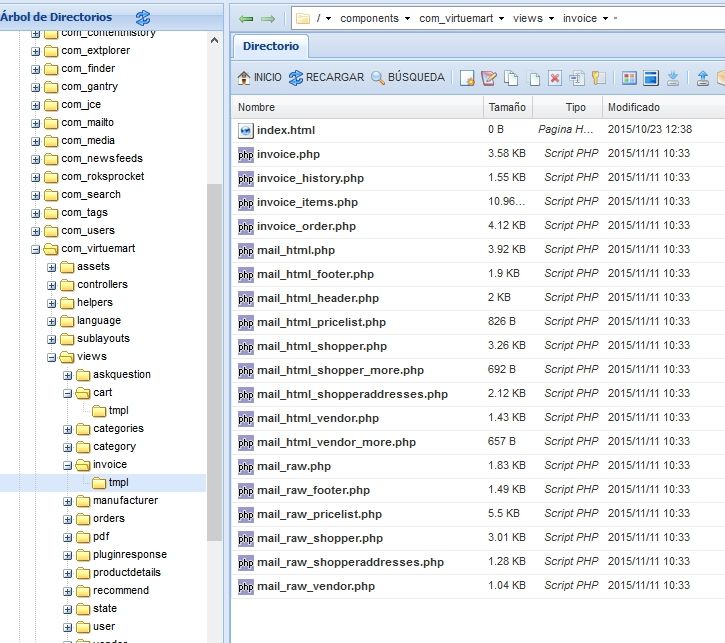The image size is (725, 643).
Task: Click the key permissions toolbar icon
Action: tap(599, 78)
